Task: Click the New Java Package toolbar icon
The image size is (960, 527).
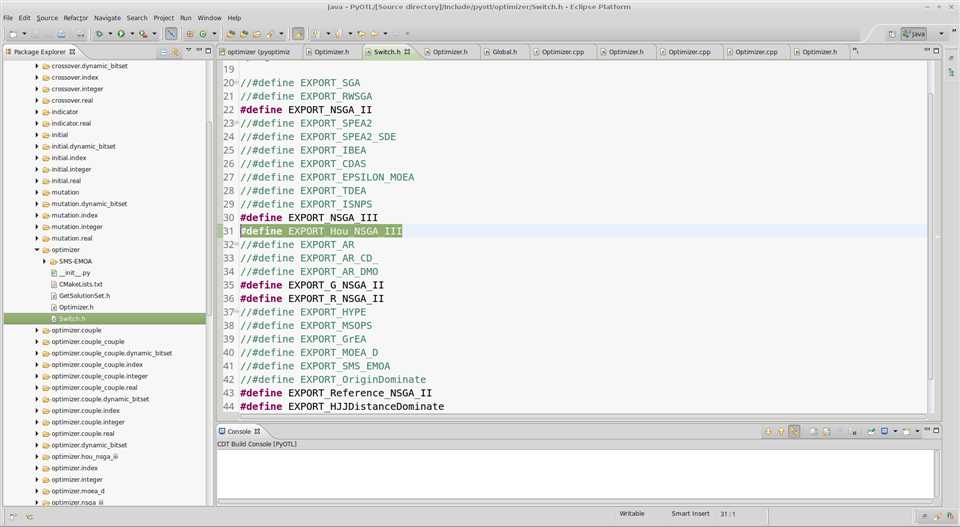Action: 190,34
